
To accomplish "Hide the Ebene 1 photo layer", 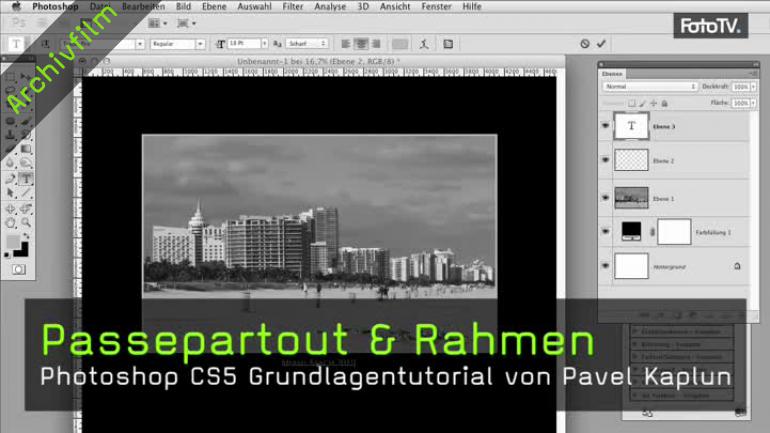I will coord(605,198).
